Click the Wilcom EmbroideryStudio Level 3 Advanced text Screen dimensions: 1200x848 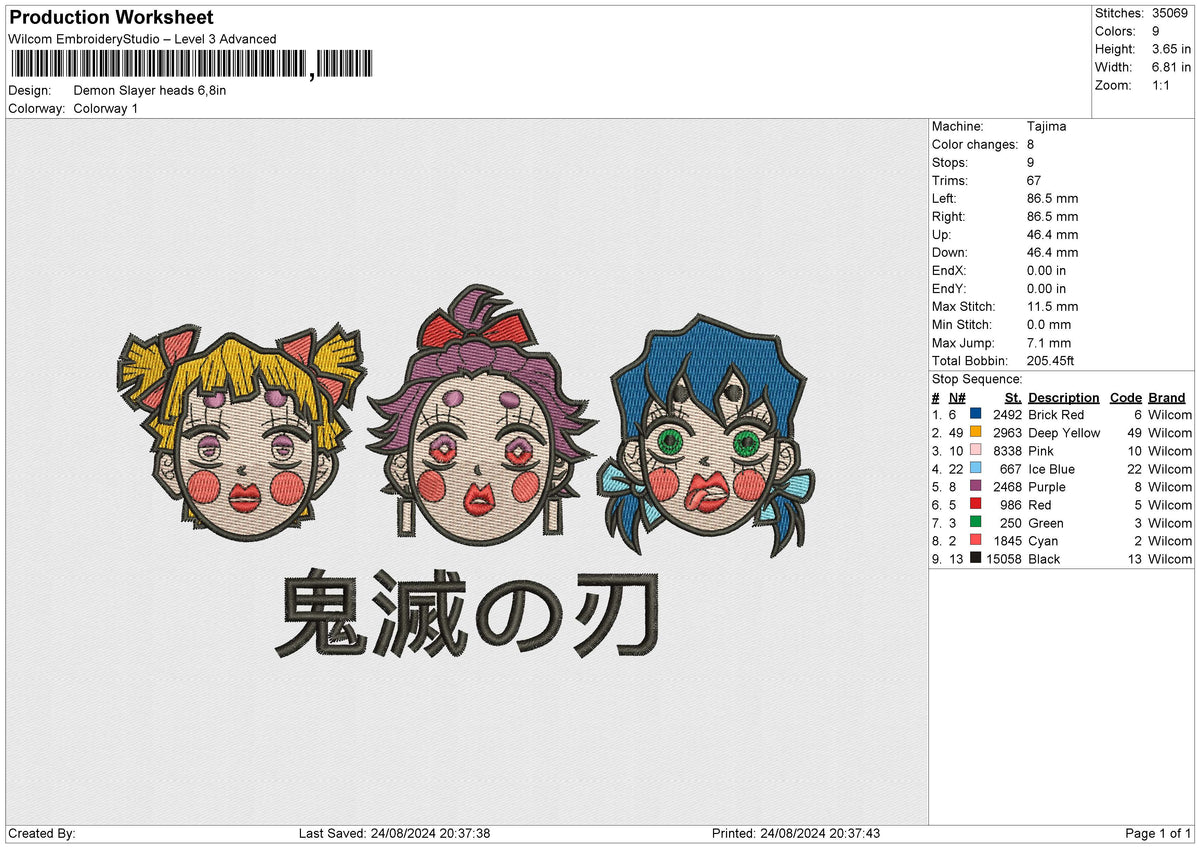point(142,39)
